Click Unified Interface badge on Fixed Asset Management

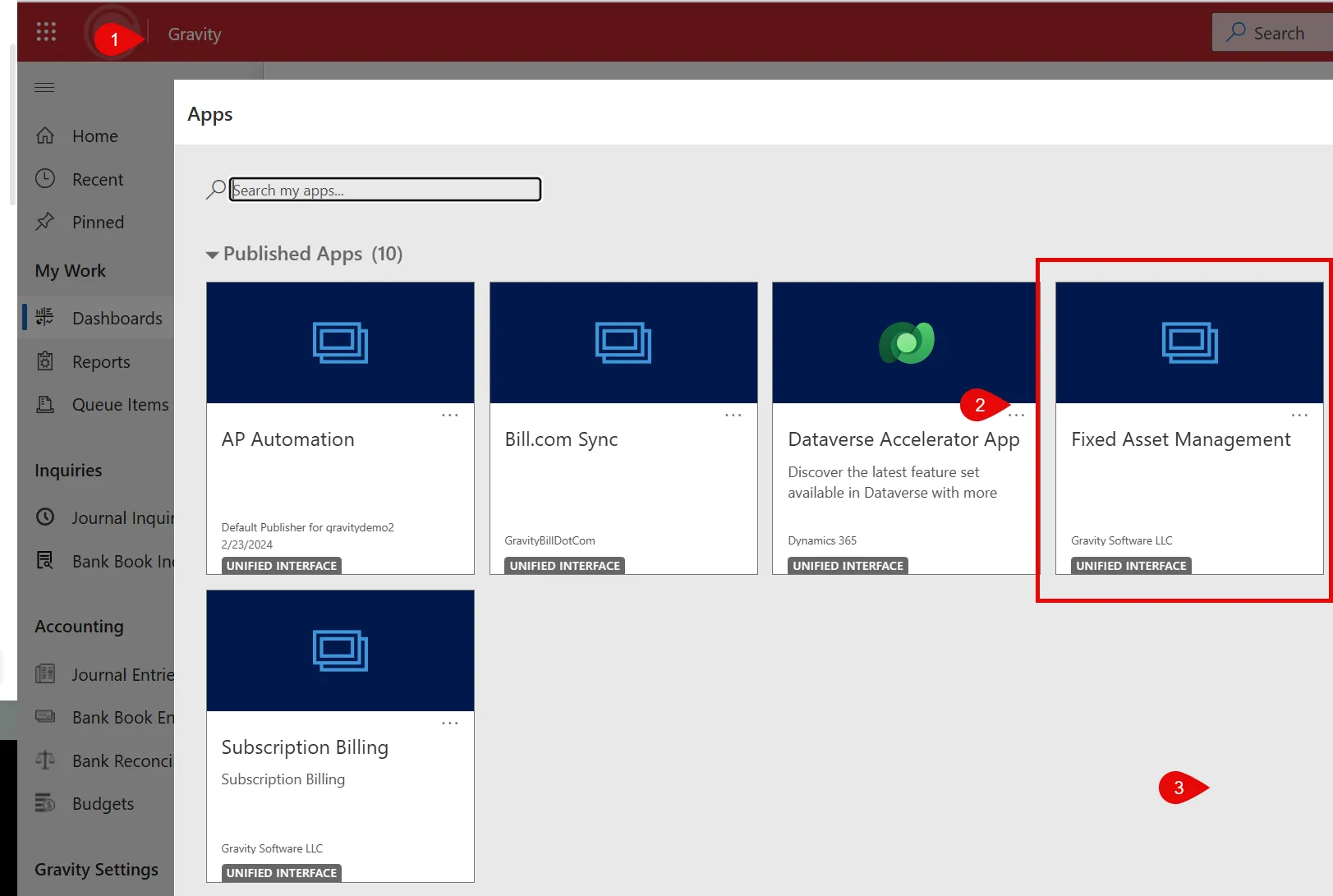tap(1132, 566)
